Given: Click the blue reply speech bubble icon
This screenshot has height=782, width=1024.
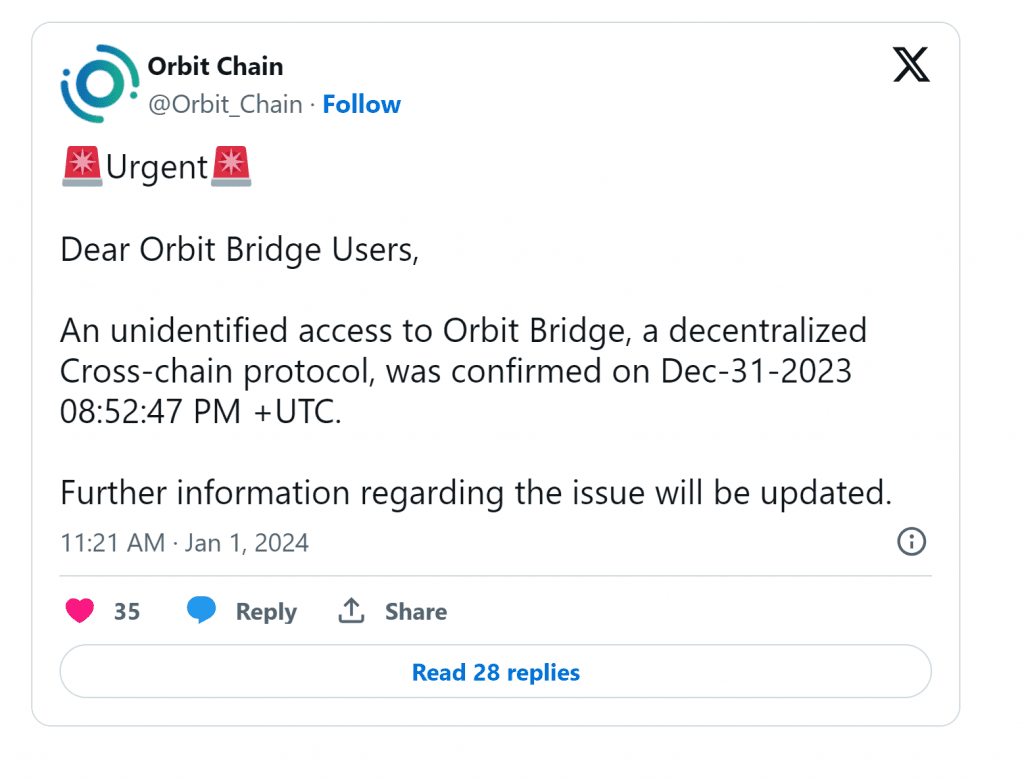Looking at the screenshot, I should pyautogui.click(x=202, y=611).
